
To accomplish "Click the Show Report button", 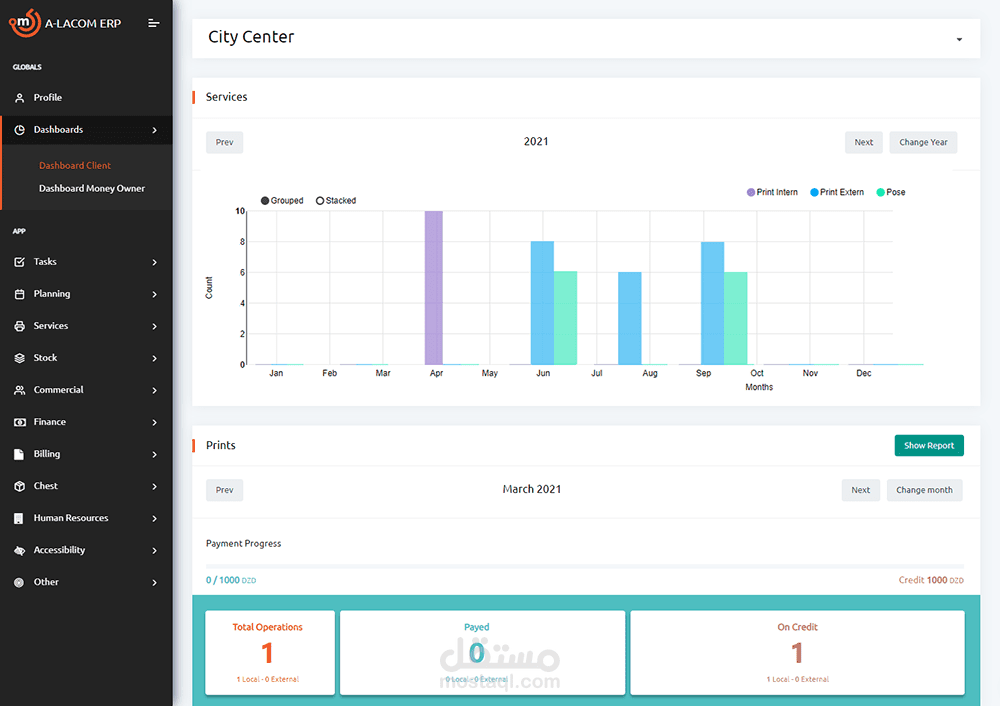I will [929, 446].
